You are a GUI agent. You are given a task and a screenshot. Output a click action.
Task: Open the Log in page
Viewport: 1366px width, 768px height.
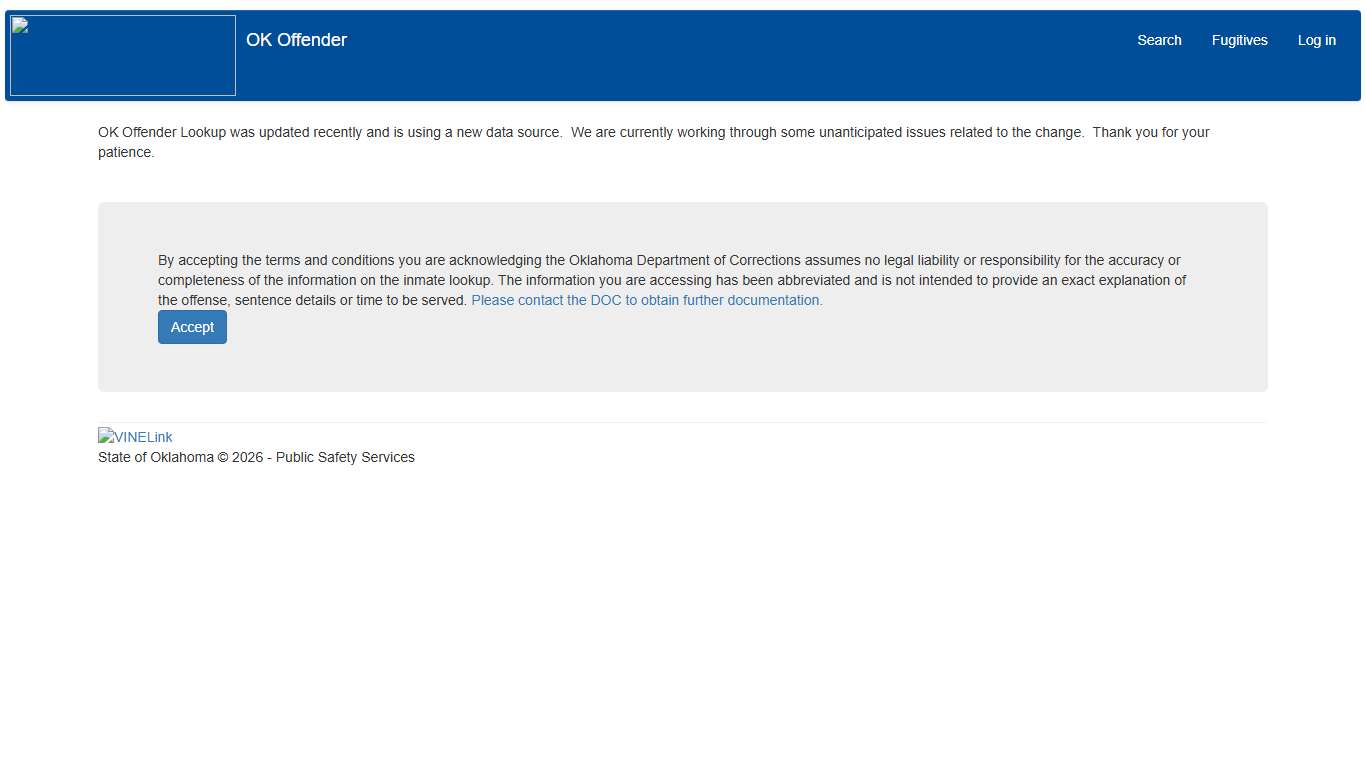pyautogui.click(x=1316, y=40)
